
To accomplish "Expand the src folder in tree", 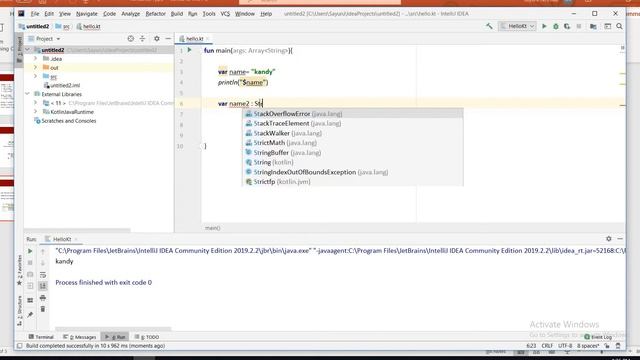I will (36, 76).
